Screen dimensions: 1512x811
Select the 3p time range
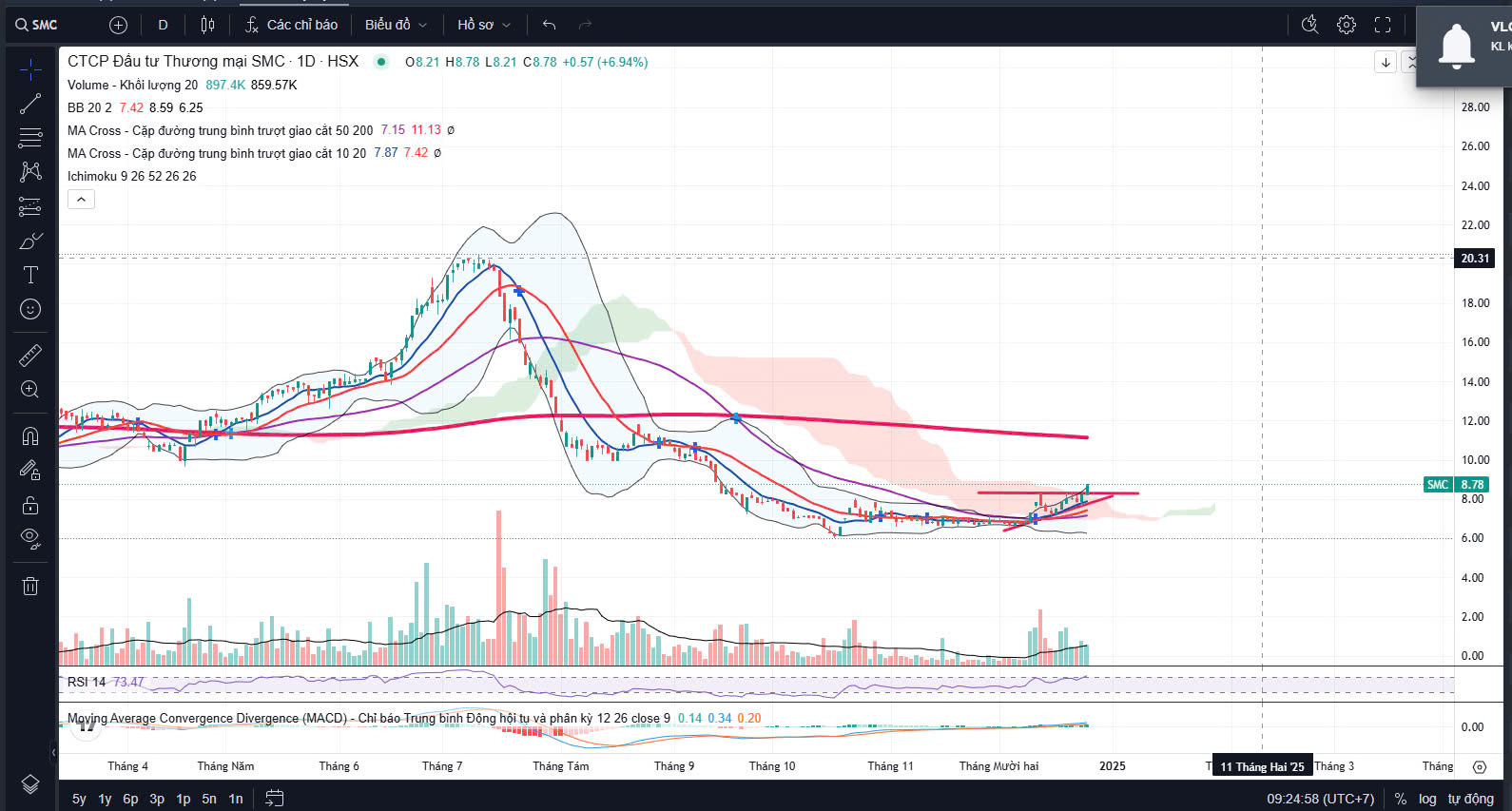point(157,799)
